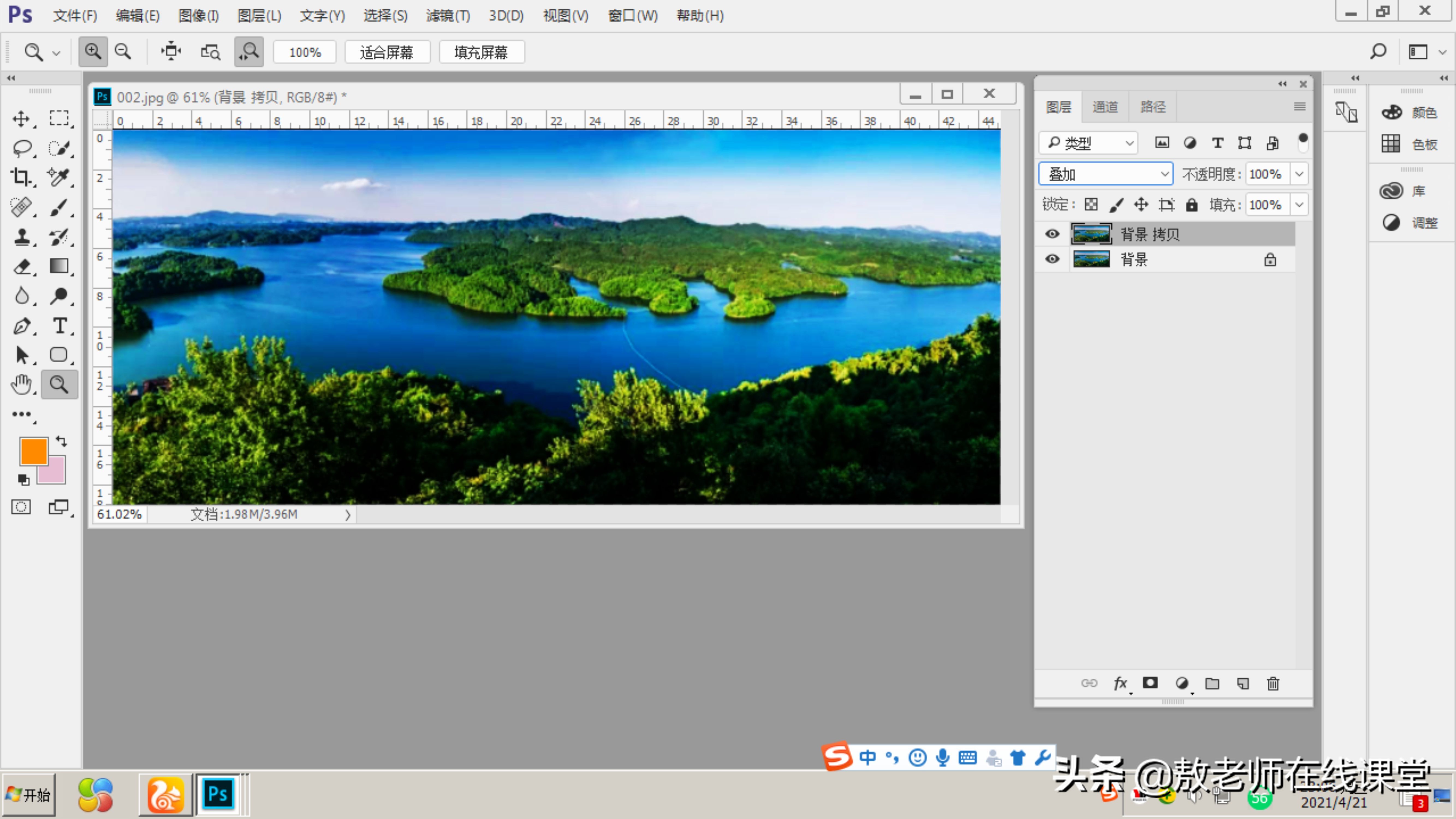
Task: Toggle visibility of the locked 背景 layer
Action: (1052, 259)
